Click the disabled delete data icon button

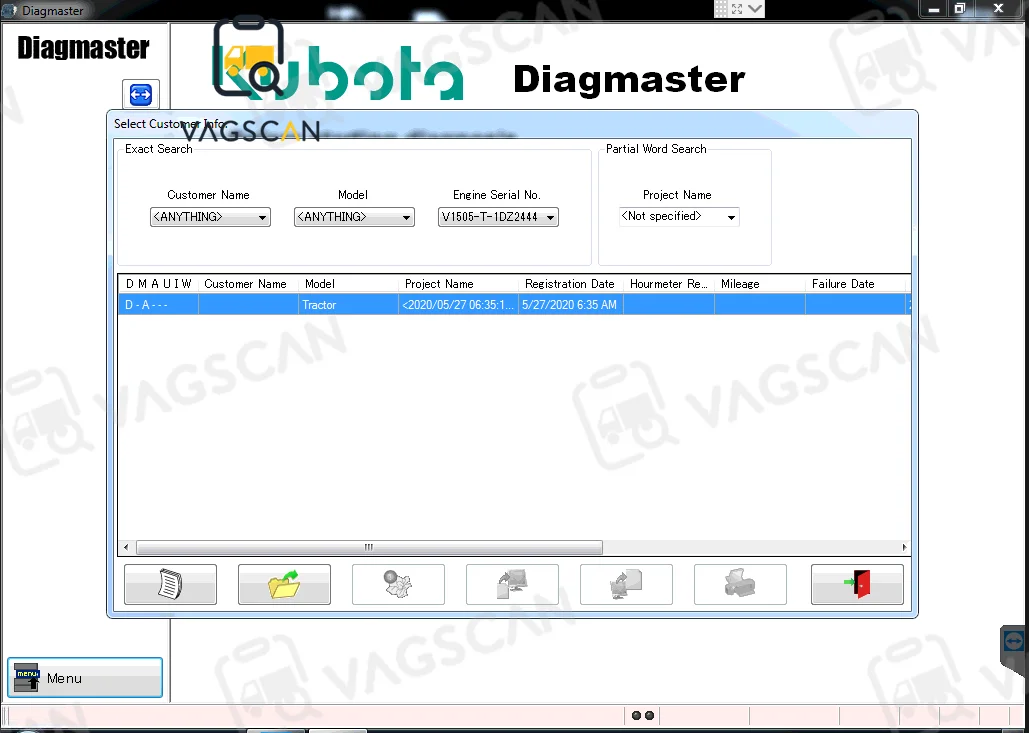[398, 584]
